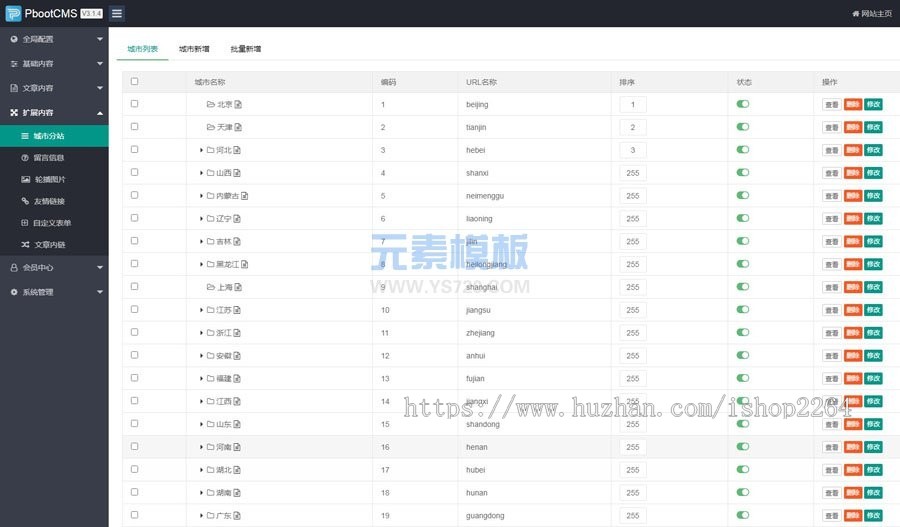
Task: Click the folder icon beside 上海
Action: click(x=211, y=287)
